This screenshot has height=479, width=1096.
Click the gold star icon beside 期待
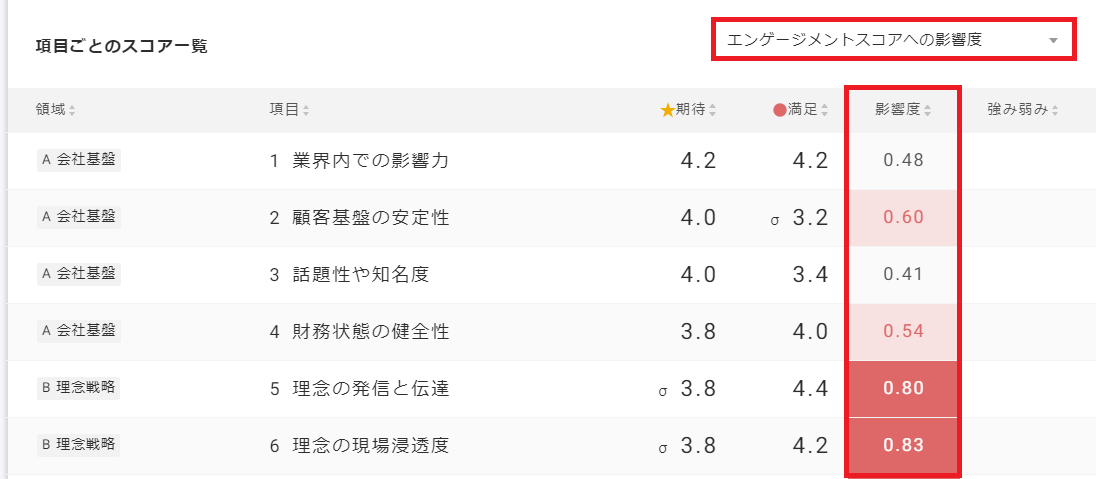667,110
